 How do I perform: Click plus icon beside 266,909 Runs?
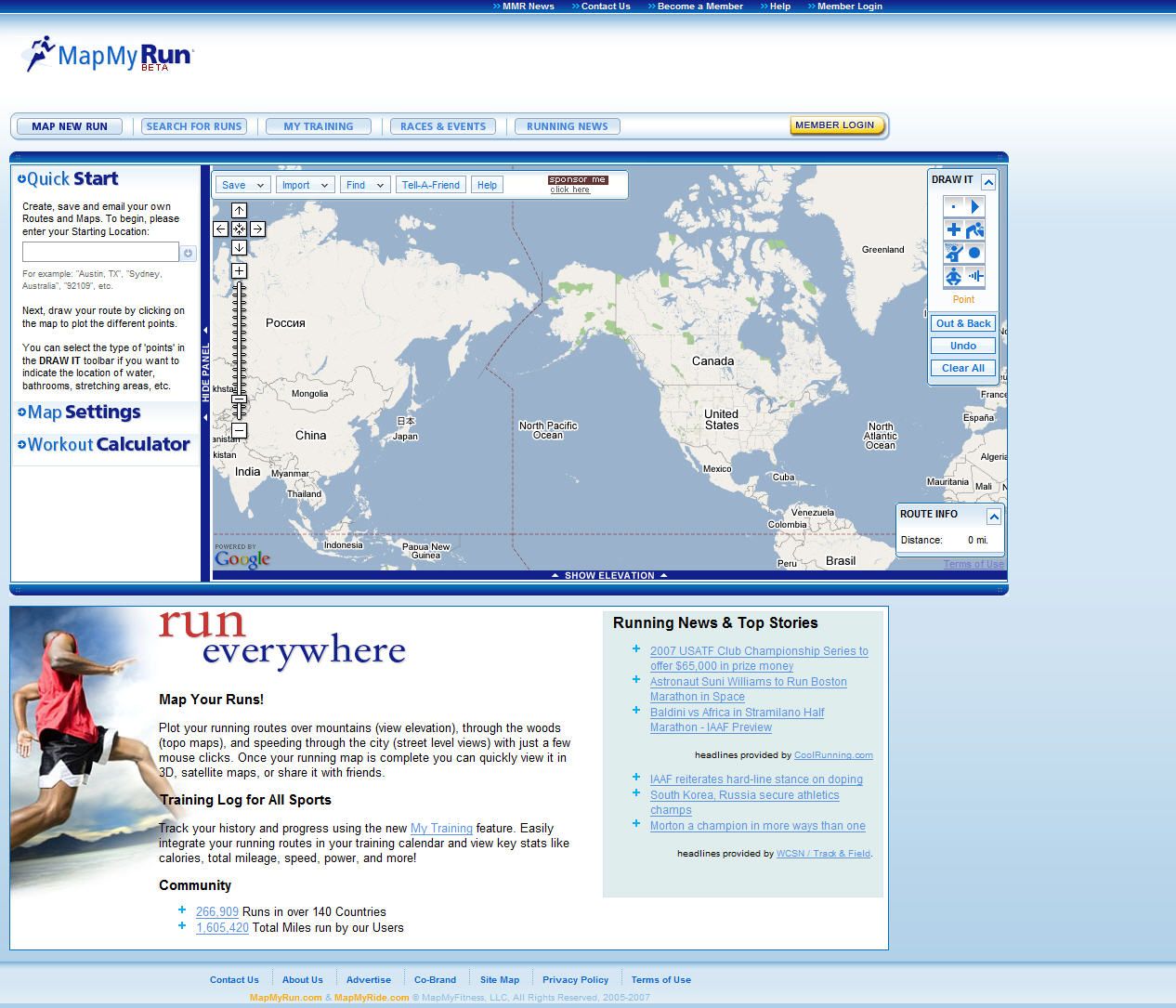(x=182, y=910)
